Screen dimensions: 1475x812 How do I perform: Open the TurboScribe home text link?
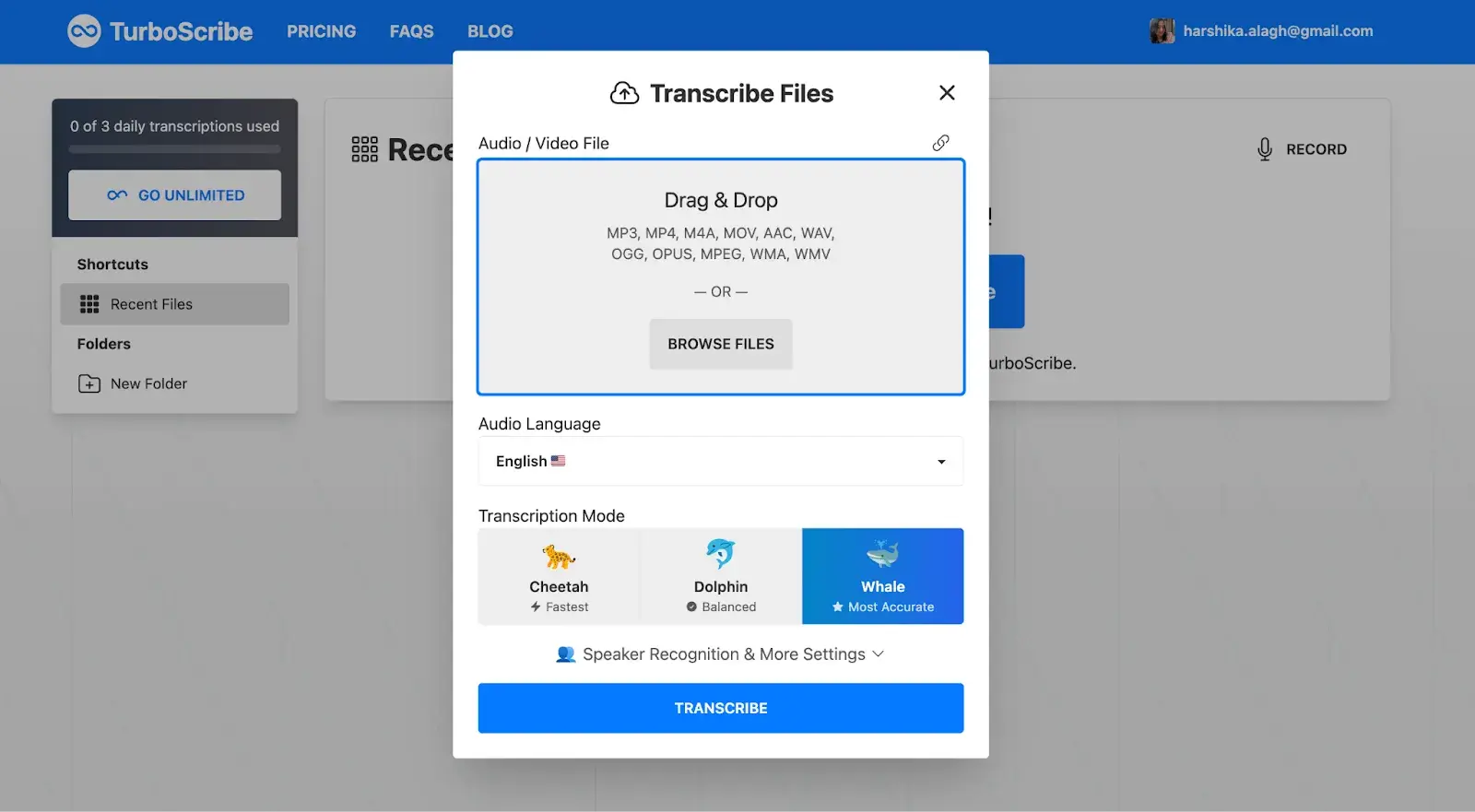181,31
